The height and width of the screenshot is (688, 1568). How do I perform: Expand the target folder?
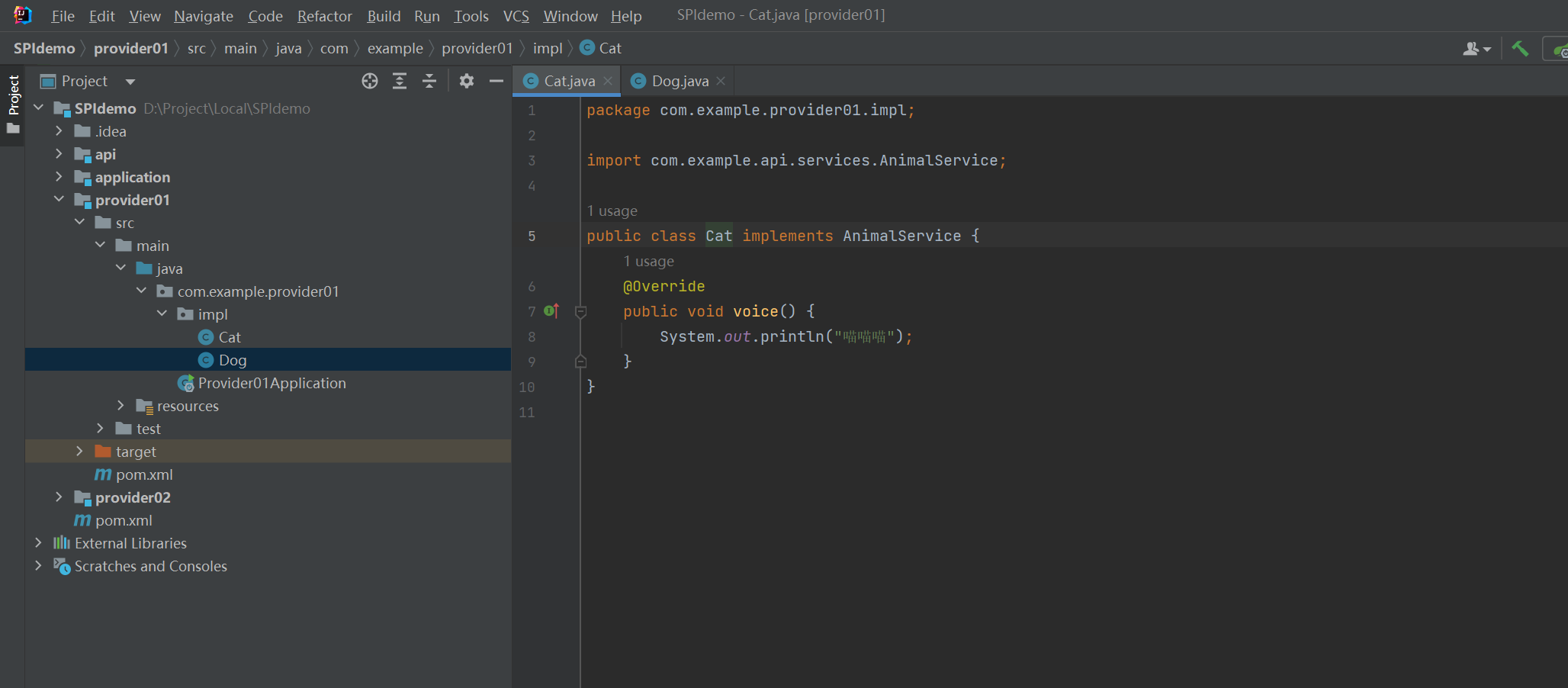pyautogui.click(x=80, y=452)
